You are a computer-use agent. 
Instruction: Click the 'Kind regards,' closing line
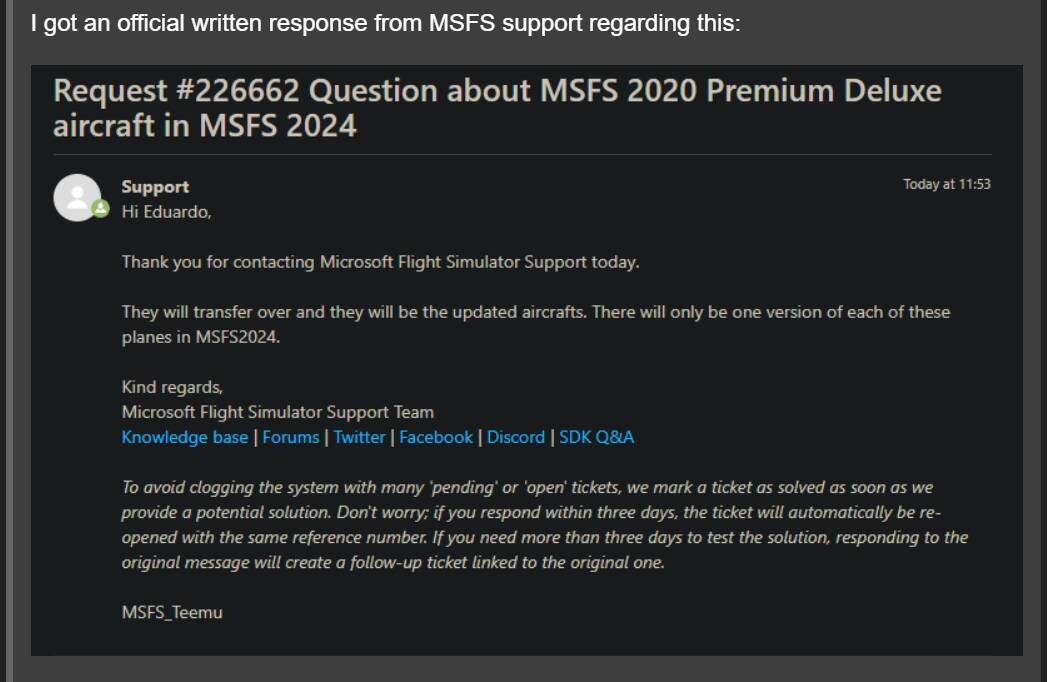172,387
